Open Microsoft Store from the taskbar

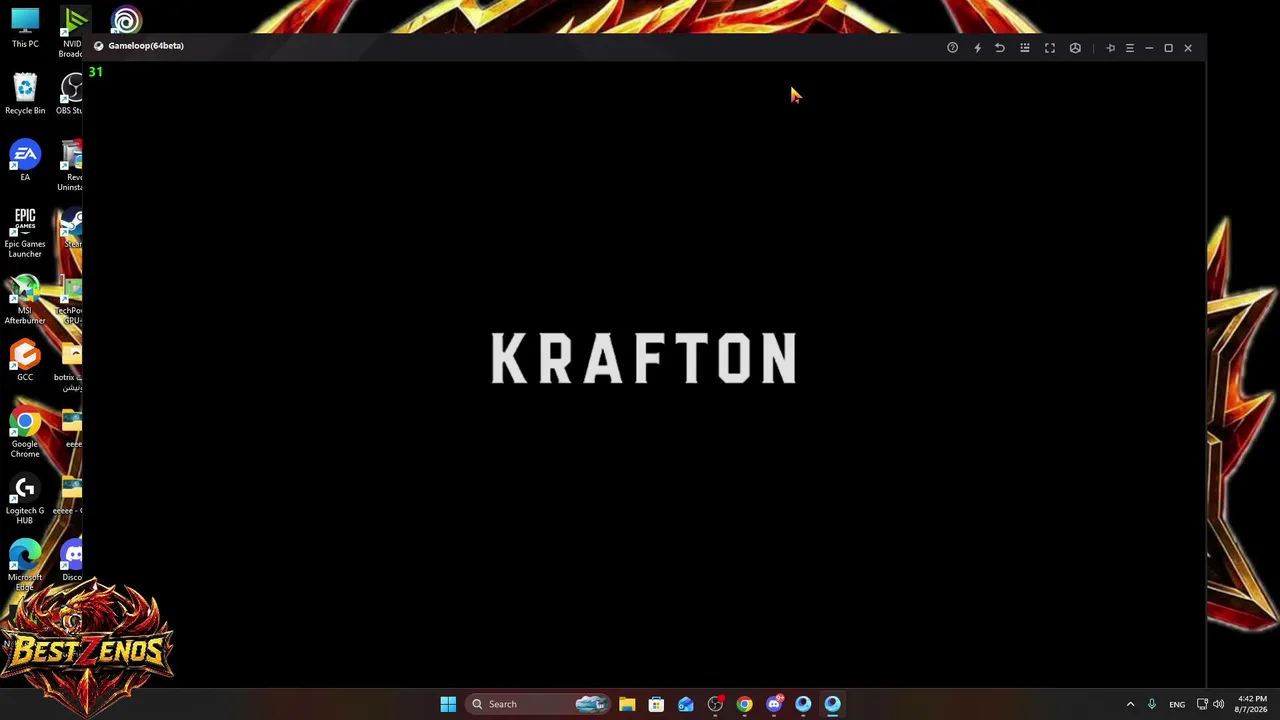point(656,704)
